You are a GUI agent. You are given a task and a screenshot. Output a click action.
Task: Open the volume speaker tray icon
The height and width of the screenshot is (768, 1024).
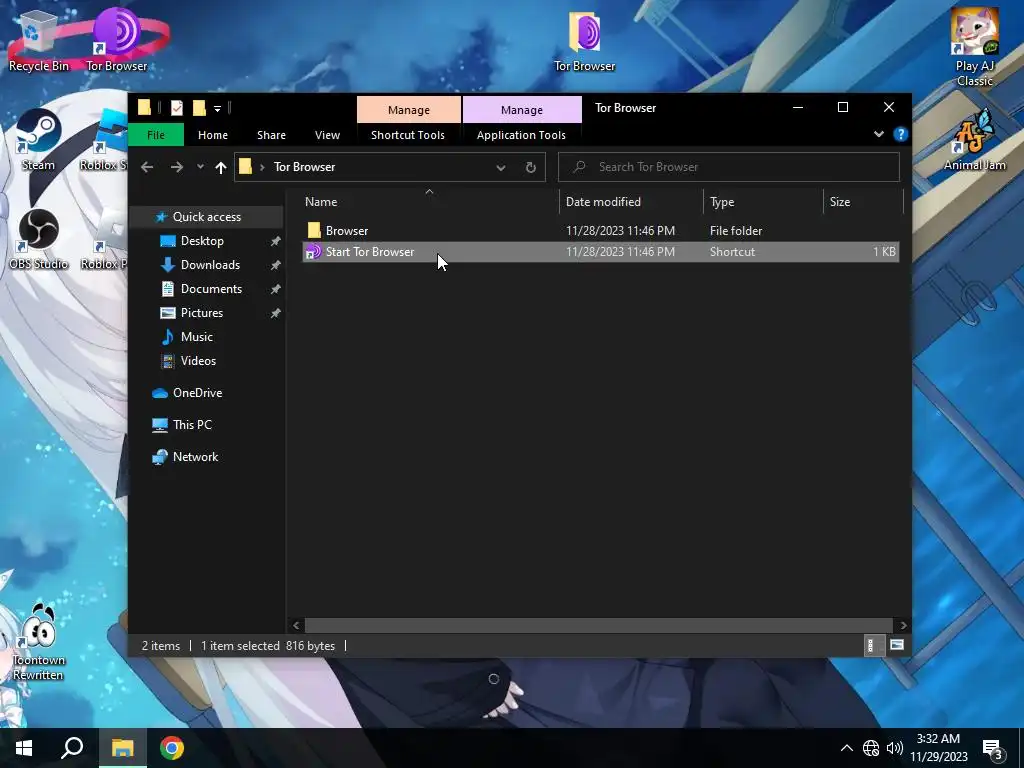coord(894,748)
